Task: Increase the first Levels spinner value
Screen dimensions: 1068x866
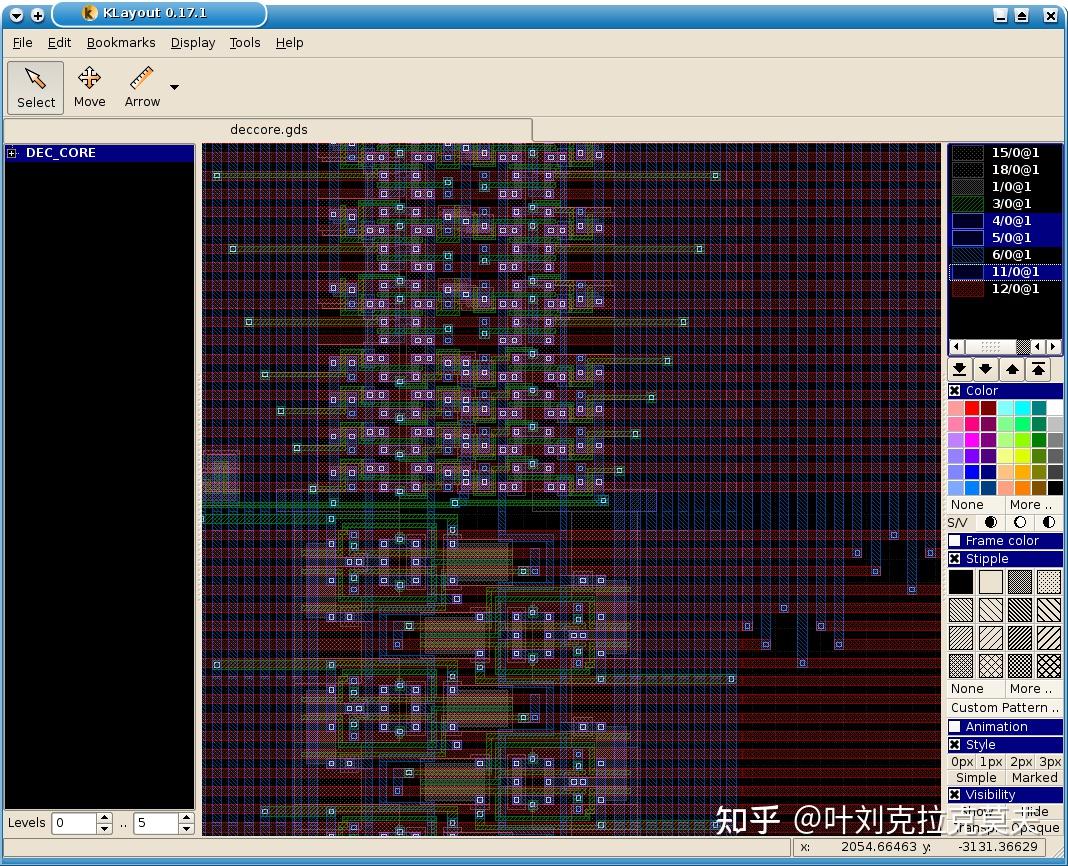Action: (104, 818)
